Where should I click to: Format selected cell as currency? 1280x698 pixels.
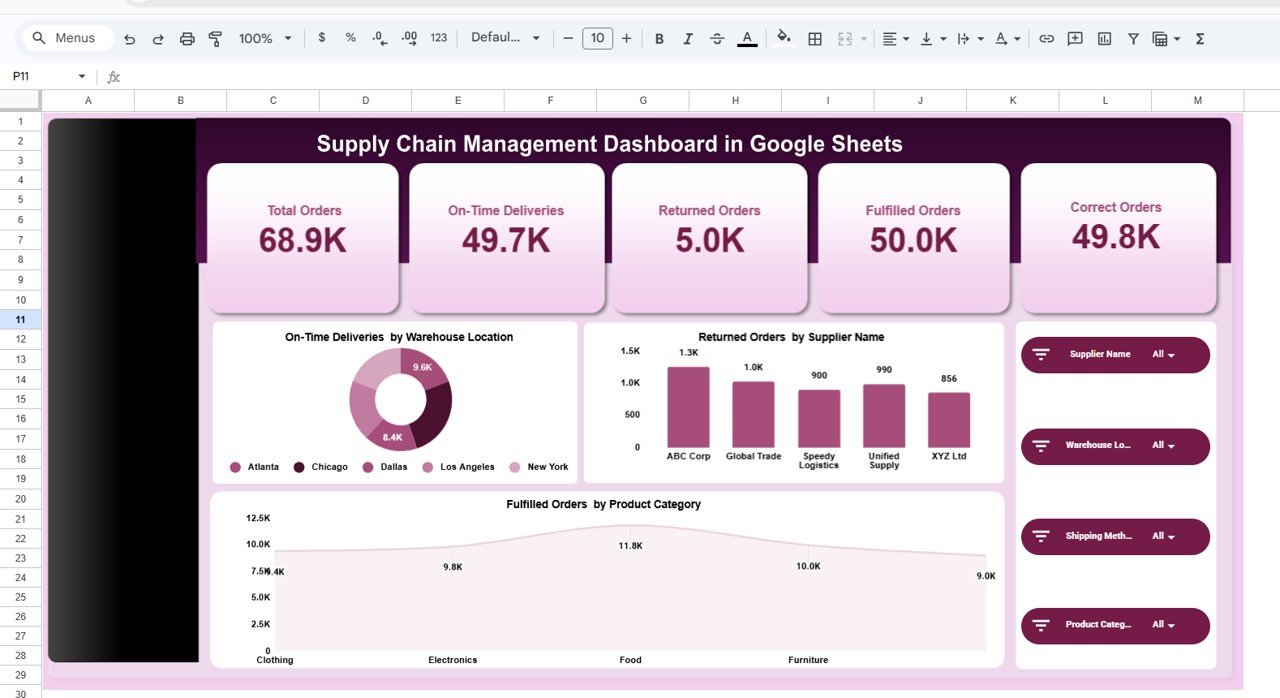[321, 38]
